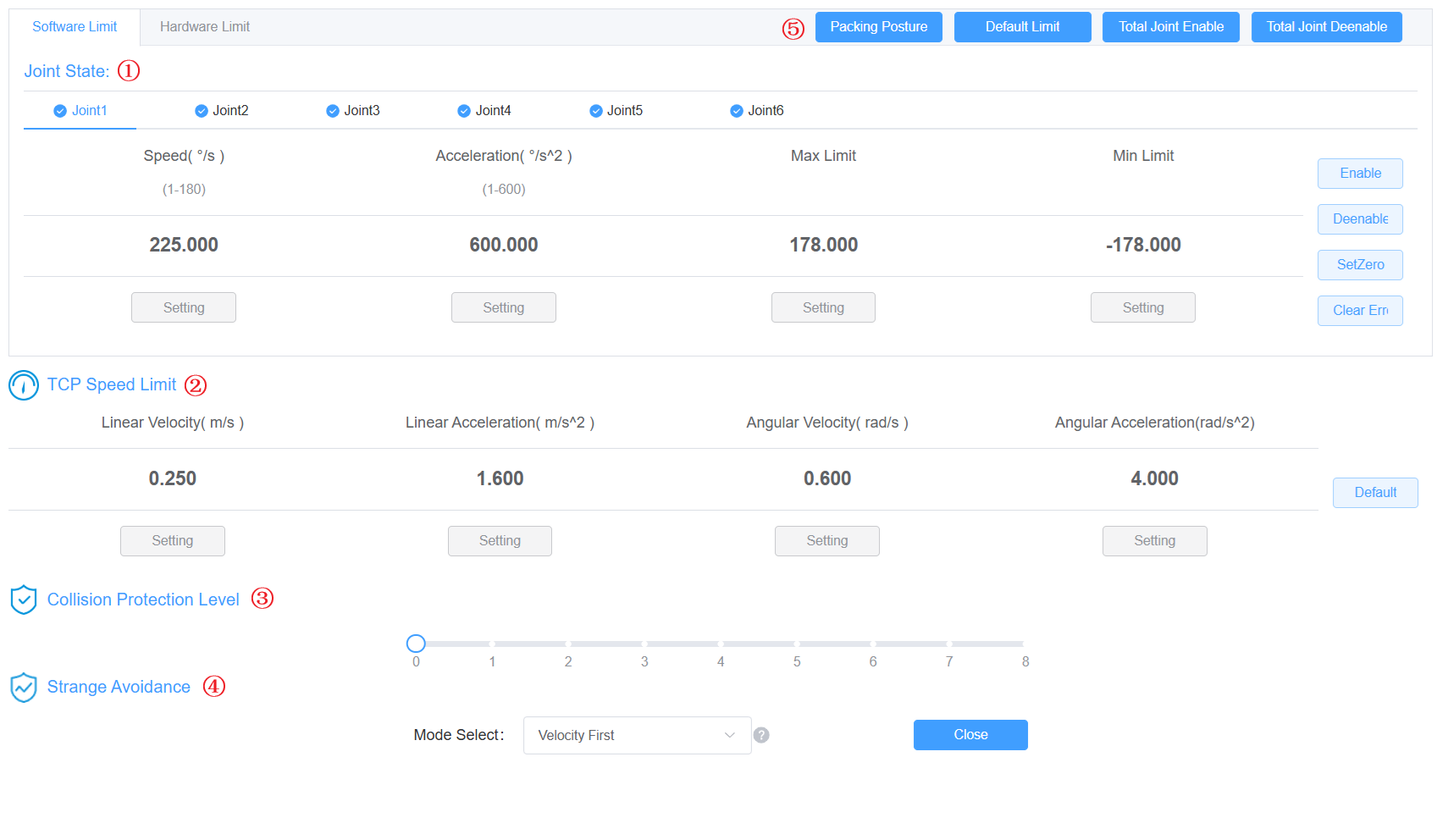Click the help icon next to Mode Select

[x=760, y=735]
